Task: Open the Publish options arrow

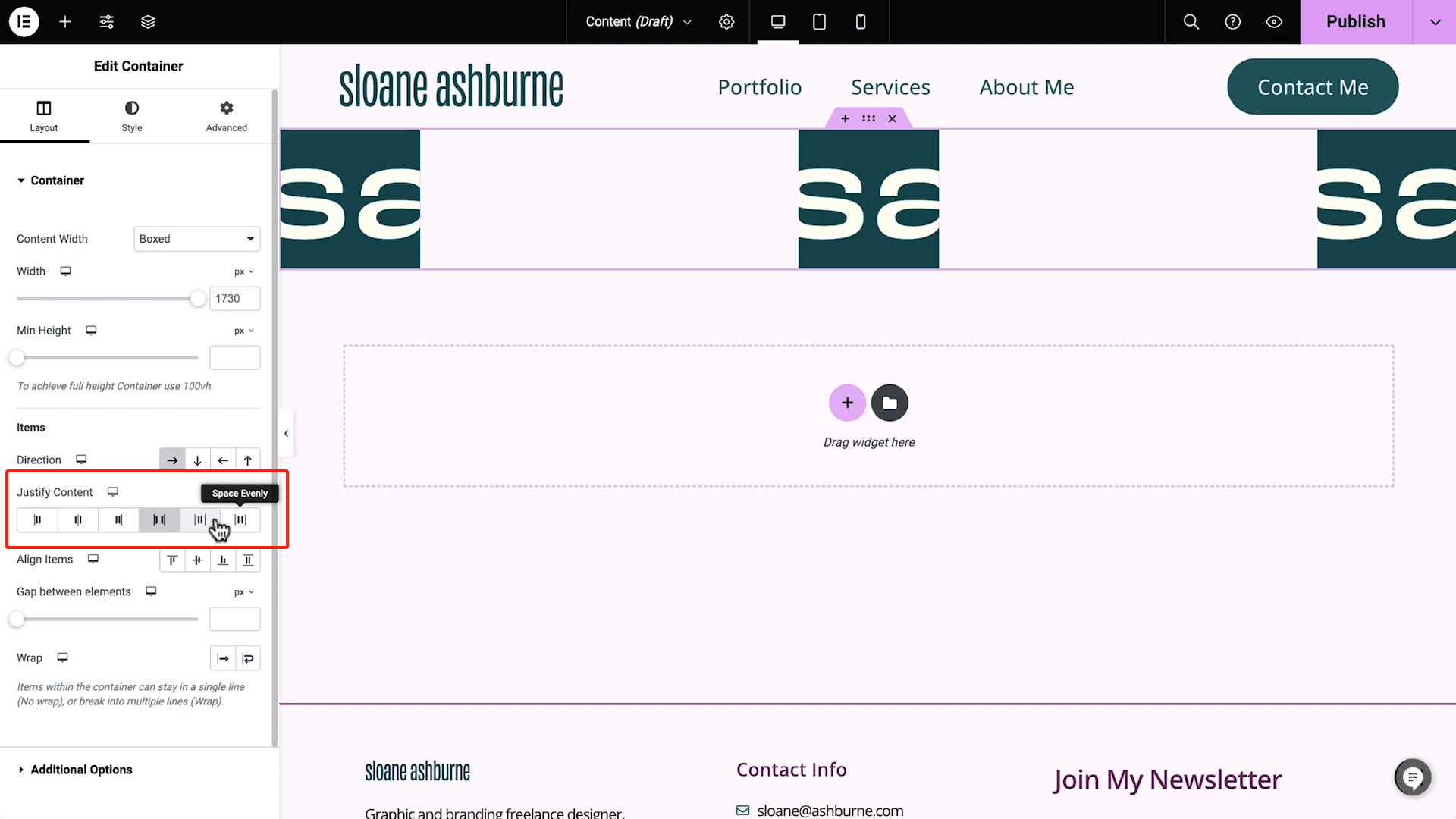Action: coord(1435,21)
